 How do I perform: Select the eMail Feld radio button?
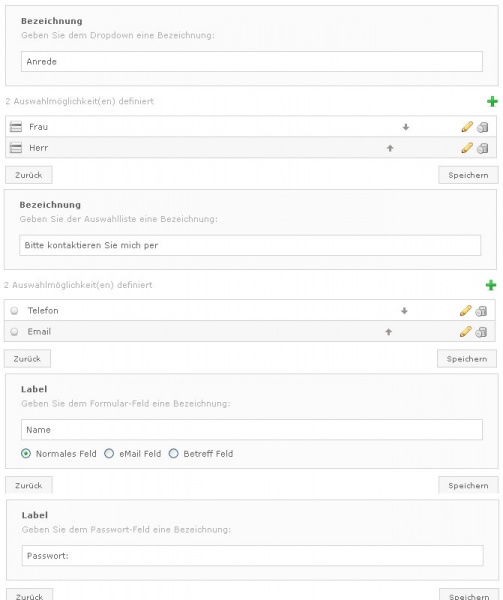(x=109, y=453)
